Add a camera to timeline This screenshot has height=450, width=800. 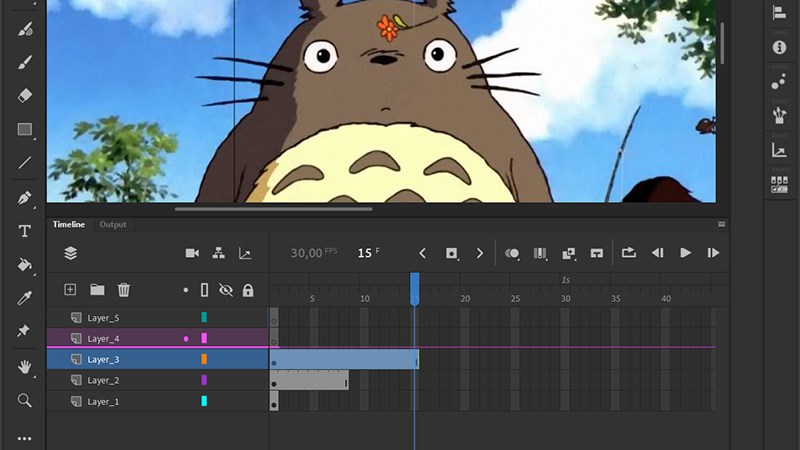(192, 253)
